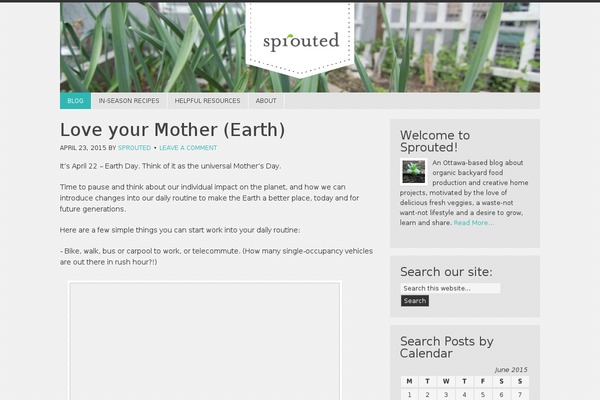Select day 6 in the calendar

tap(501, 395)
